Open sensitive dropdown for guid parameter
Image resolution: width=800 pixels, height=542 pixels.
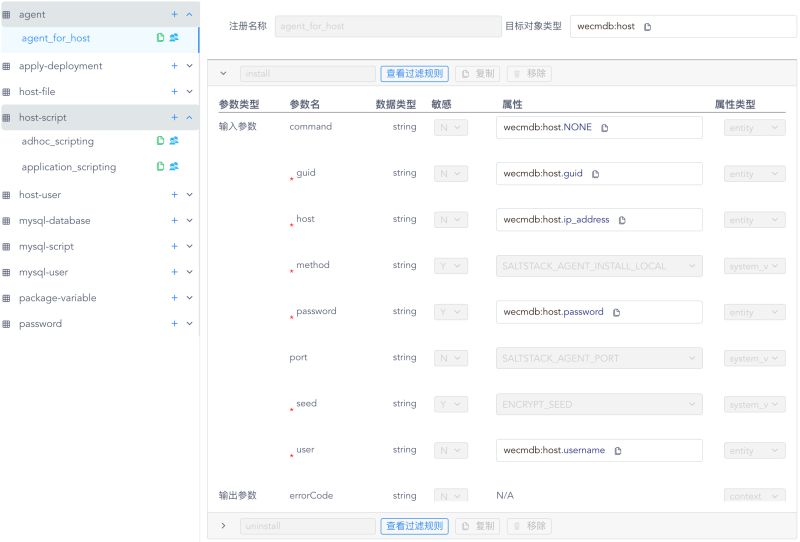click(x=451, y=174)
